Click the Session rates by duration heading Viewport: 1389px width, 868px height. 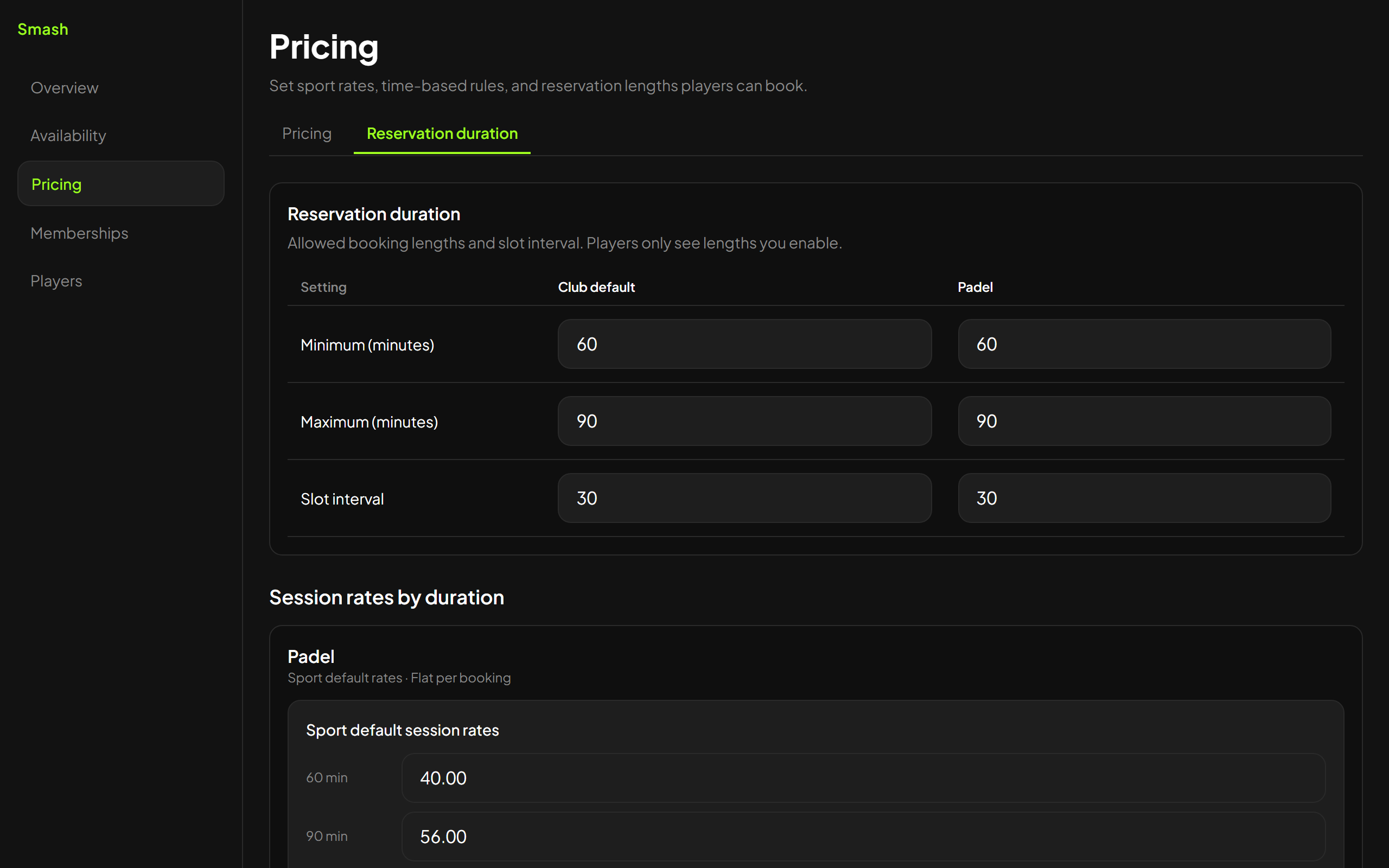[x=387, y=597]
